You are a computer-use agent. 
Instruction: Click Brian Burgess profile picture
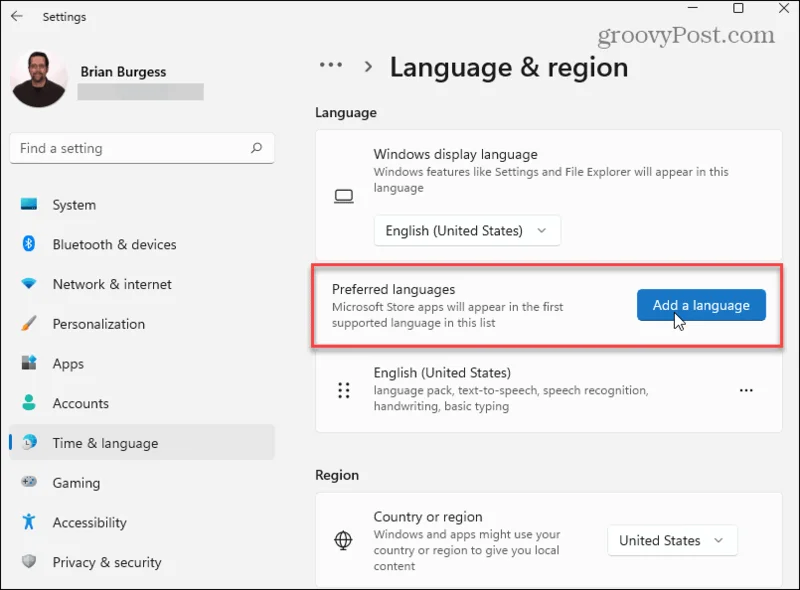click(x=39, y=79)
